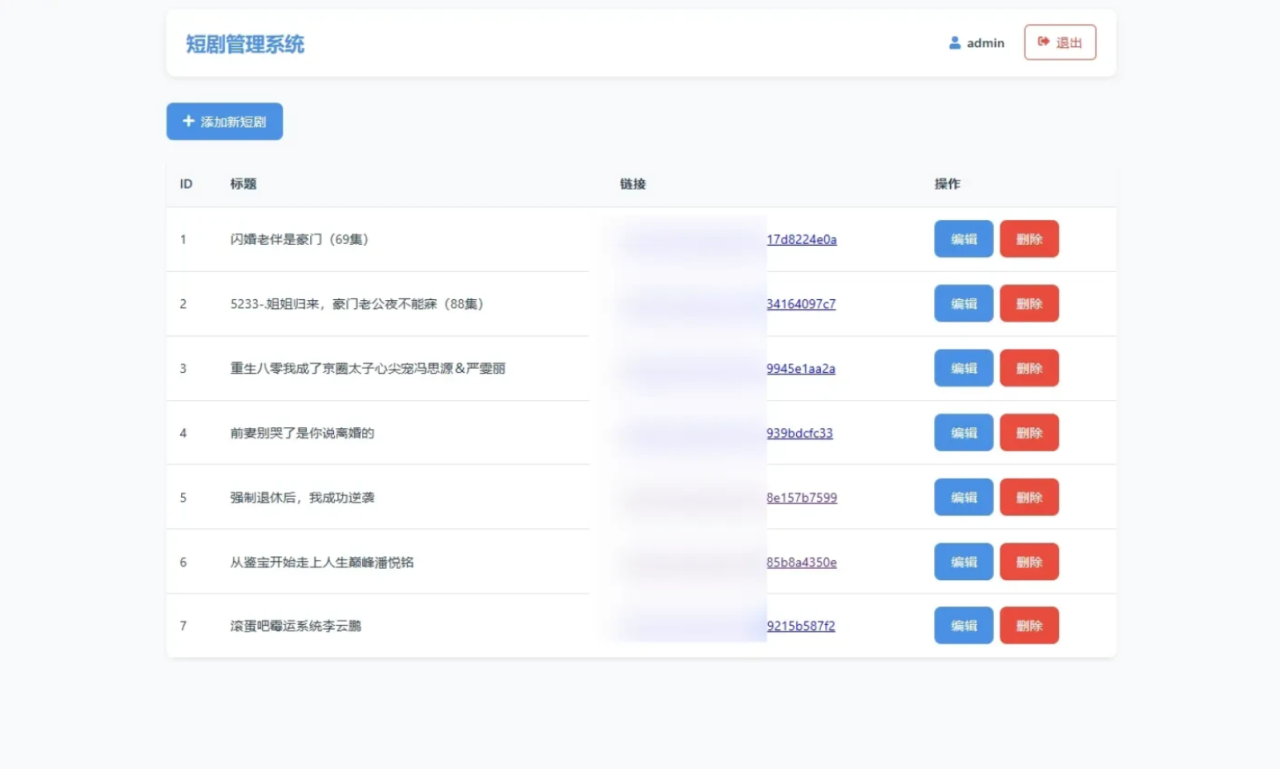
Task: Delete row 前妻别哭了是你说离婚的
Action: coord(1029,433)
